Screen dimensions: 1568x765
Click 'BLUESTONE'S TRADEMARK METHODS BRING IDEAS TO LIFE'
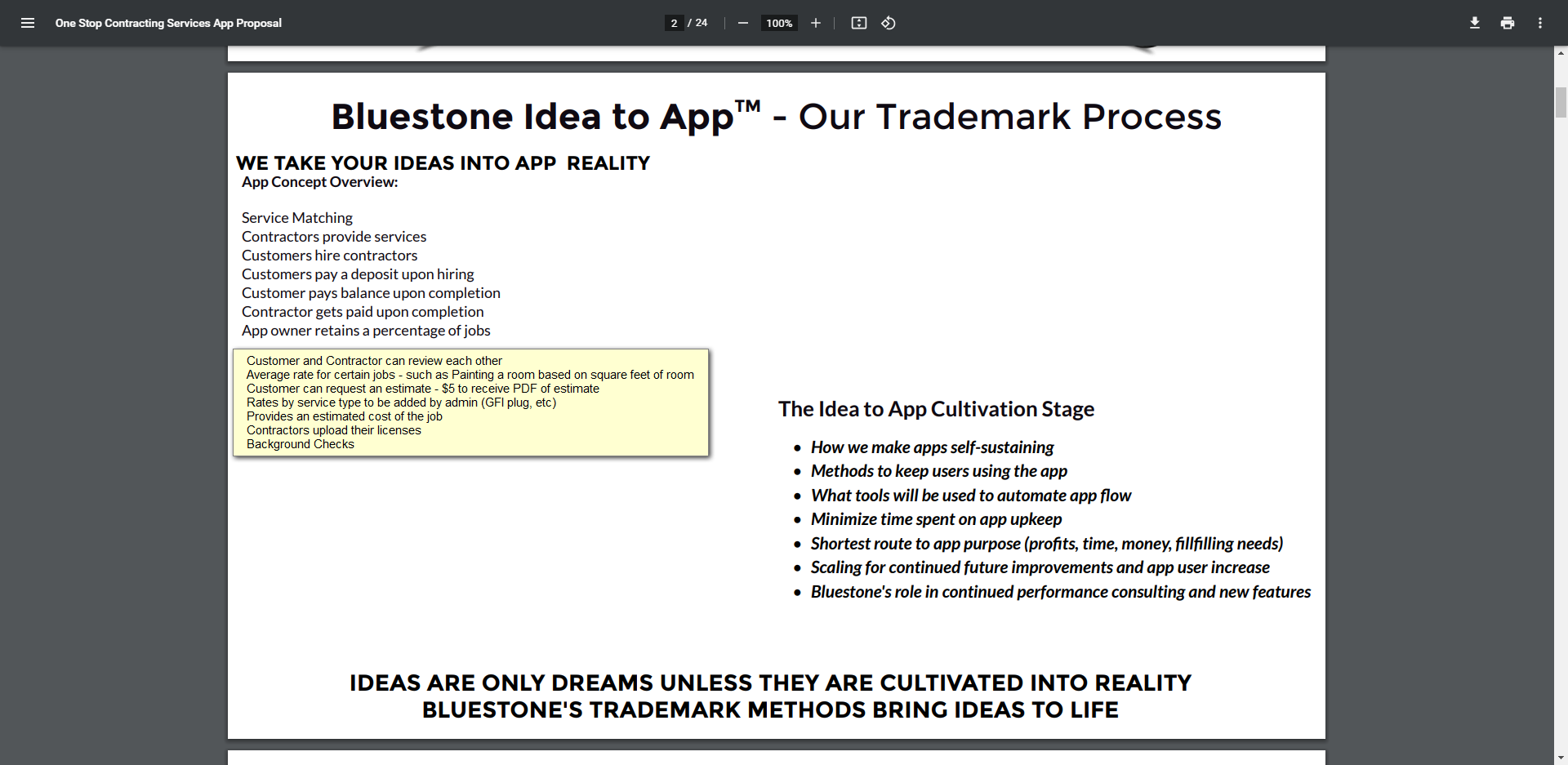[x=770, y=710]
